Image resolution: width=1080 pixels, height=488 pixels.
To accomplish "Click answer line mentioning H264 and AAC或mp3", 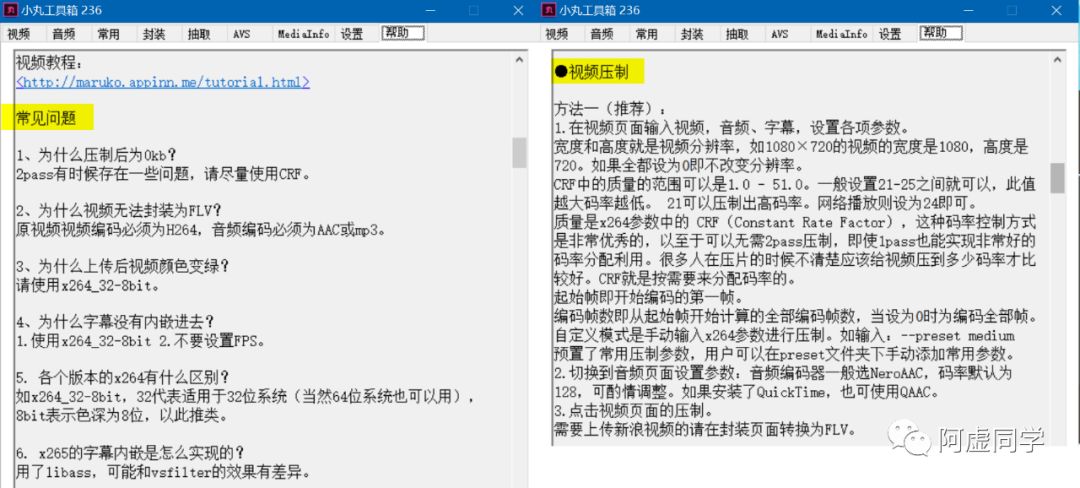I will [200, 230].
